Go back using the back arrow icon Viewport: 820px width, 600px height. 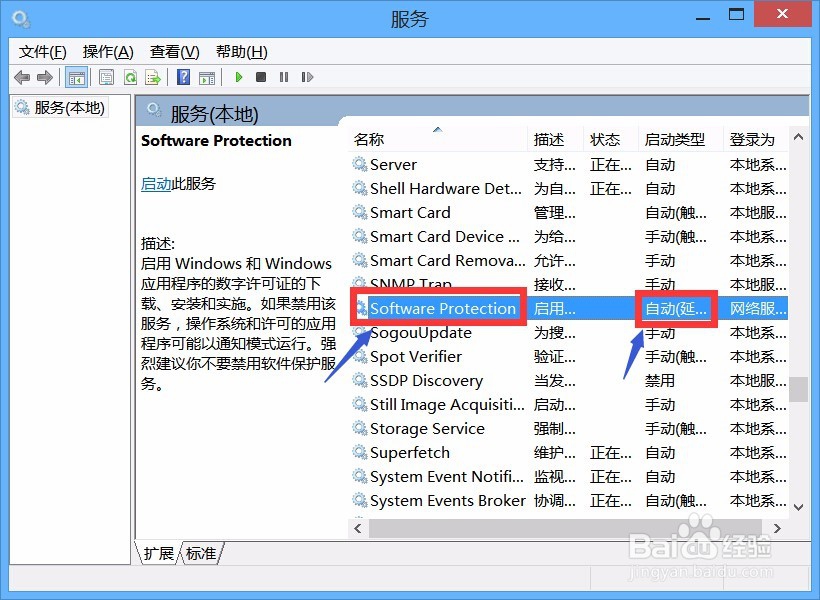(22, 77)
